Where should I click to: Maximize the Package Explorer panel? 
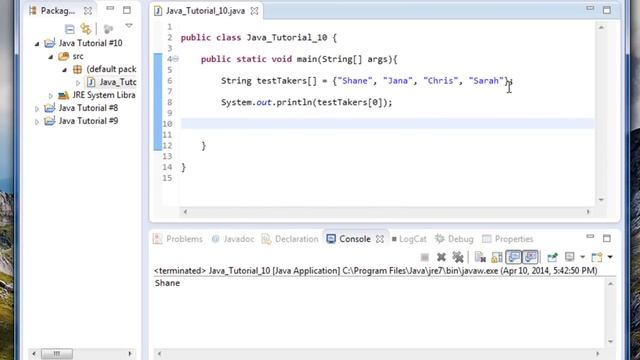(x=127, y=10)
